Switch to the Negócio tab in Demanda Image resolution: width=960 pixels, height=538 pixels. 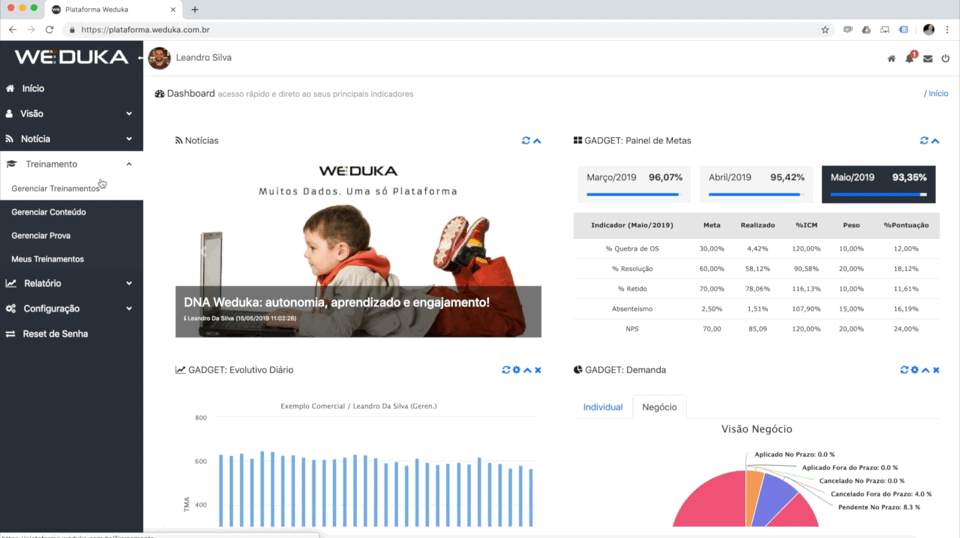[659, 407]
